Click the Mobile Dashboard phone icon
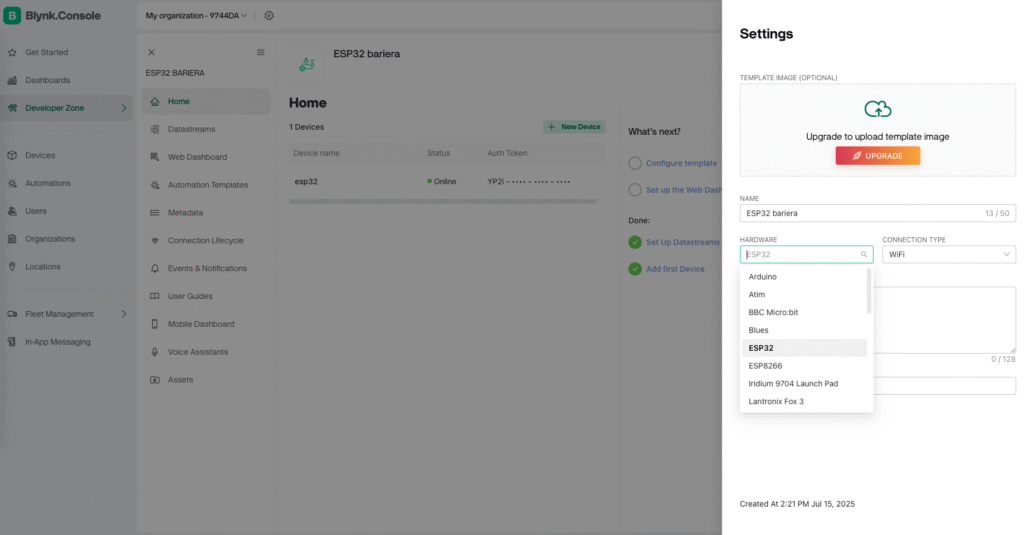 (155, 324)
